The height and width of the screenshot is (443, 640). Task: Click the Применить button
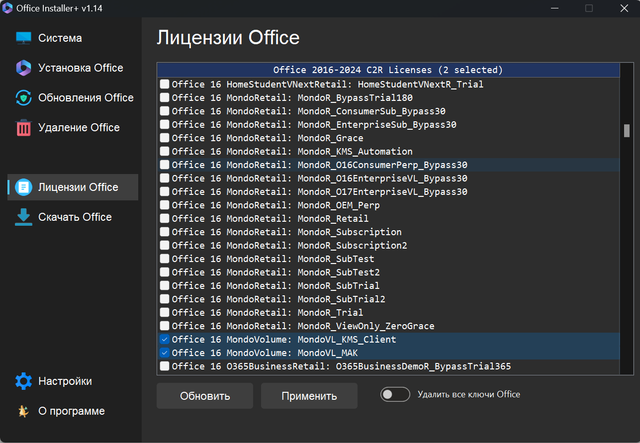(309, 396)
